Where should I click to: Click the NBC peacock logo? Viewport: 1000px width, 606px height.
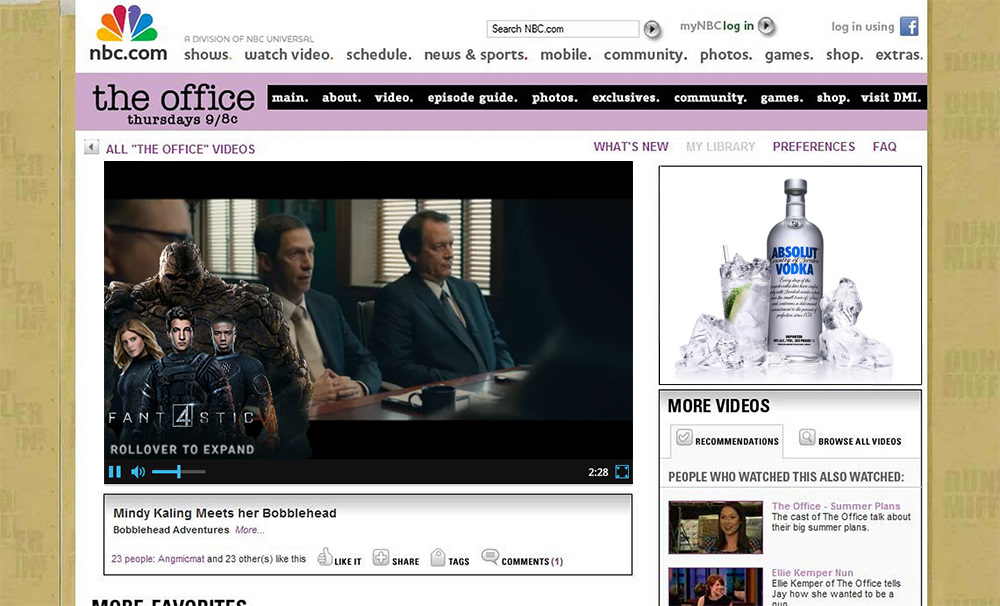[x=126, y=24]
